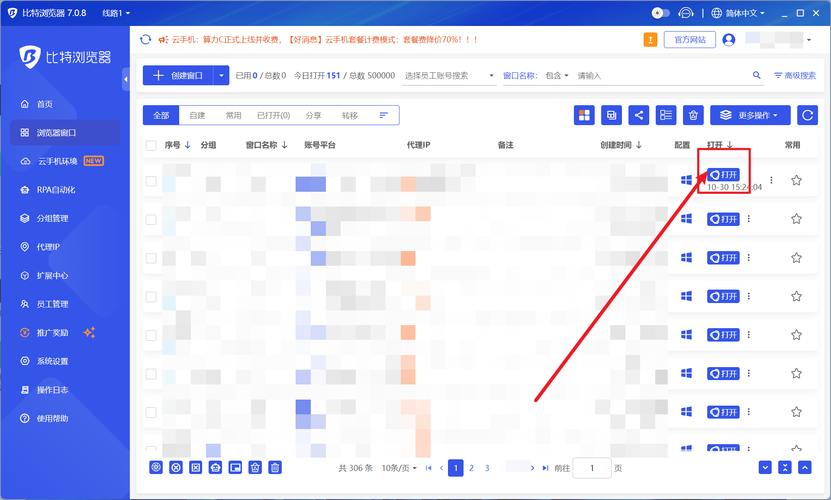Image resolution: width=831 pixels, height=500 pixels.
Task: Click the 请输入 search input field
Action: 660,75
